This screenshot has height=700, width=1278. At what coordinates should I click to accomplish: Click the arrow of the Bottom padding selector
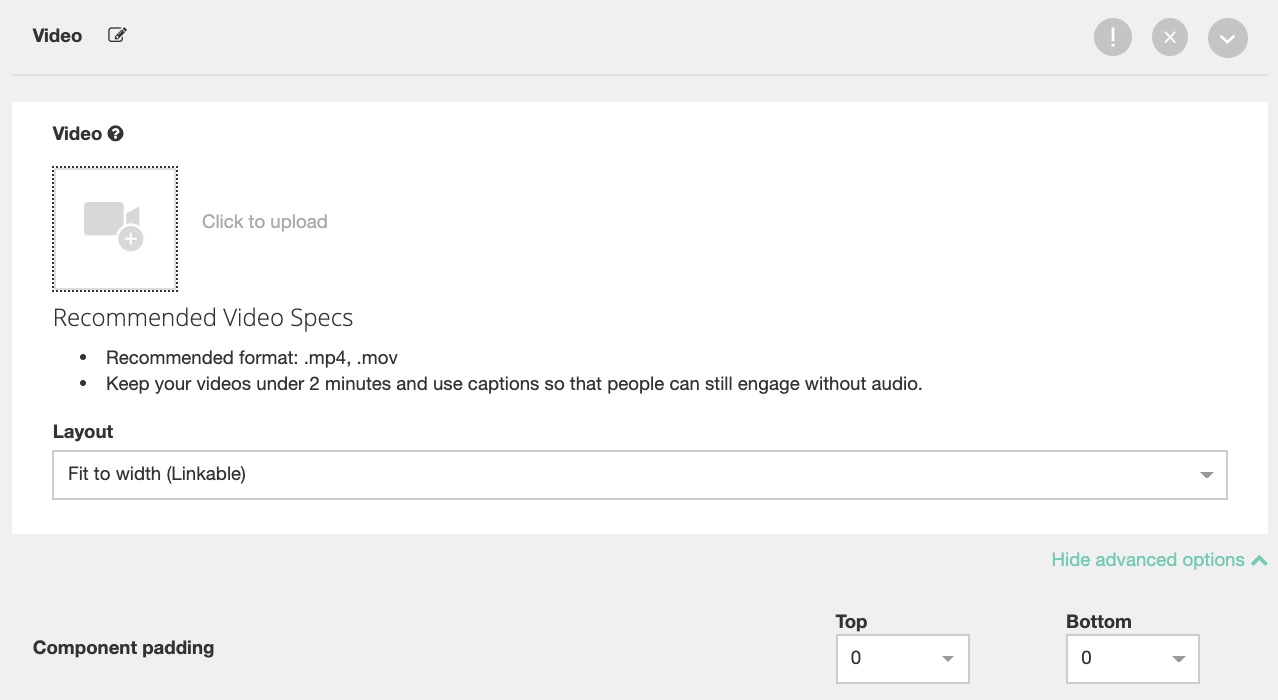(1178, 659)
